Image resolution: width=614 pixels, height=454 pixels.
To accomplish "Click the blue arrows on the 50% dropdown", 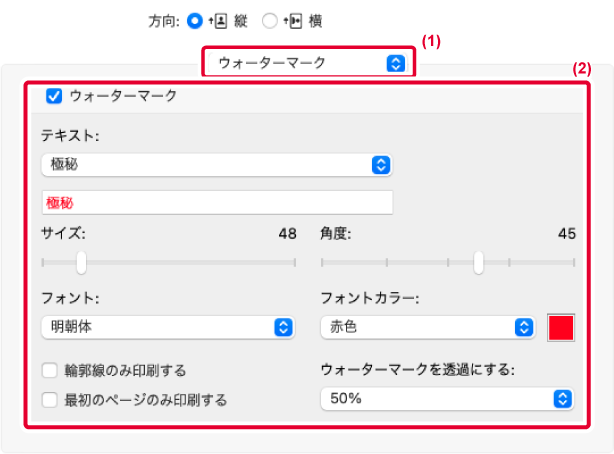I will point(562,399).
